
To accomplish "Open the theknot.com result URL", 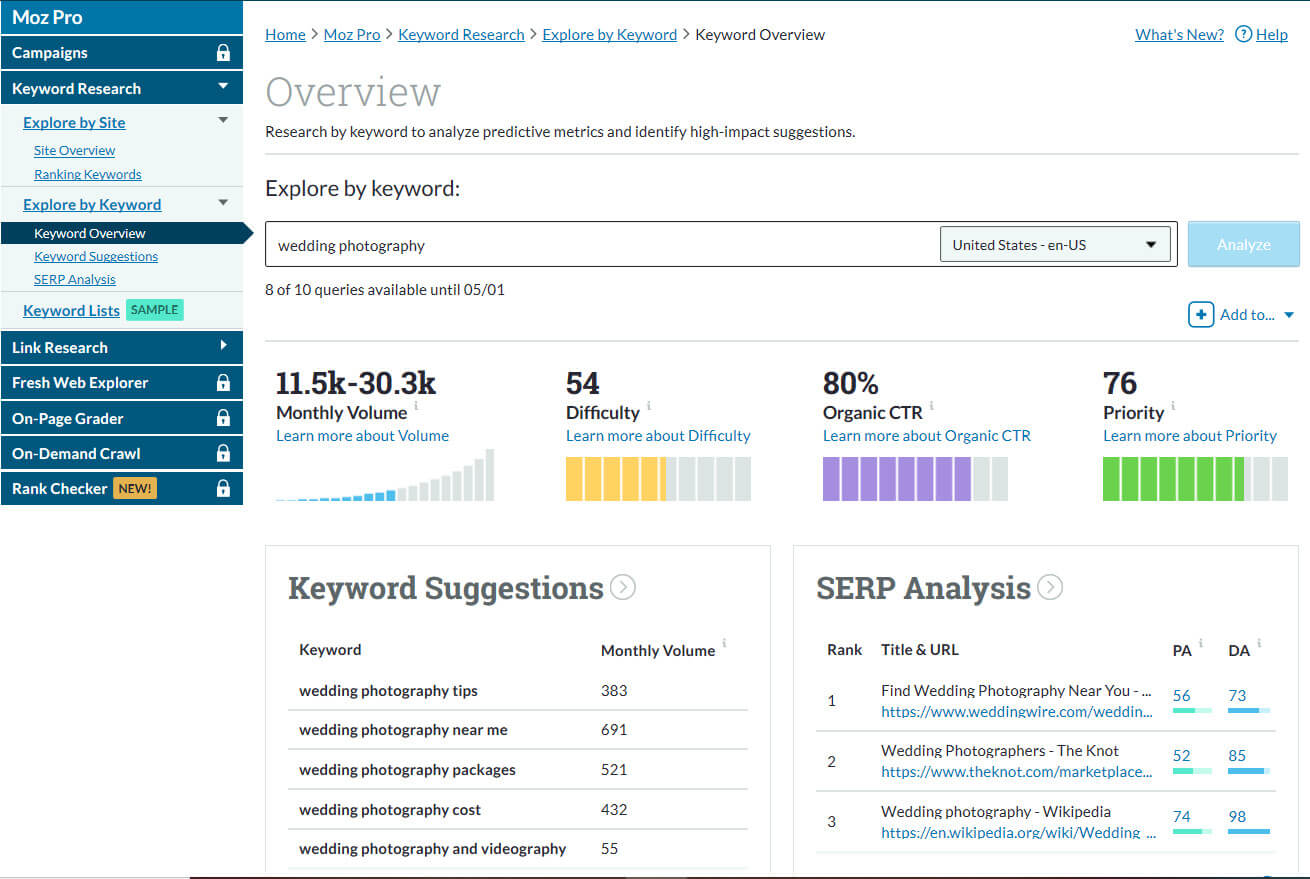I will (x=1016, y=771).
